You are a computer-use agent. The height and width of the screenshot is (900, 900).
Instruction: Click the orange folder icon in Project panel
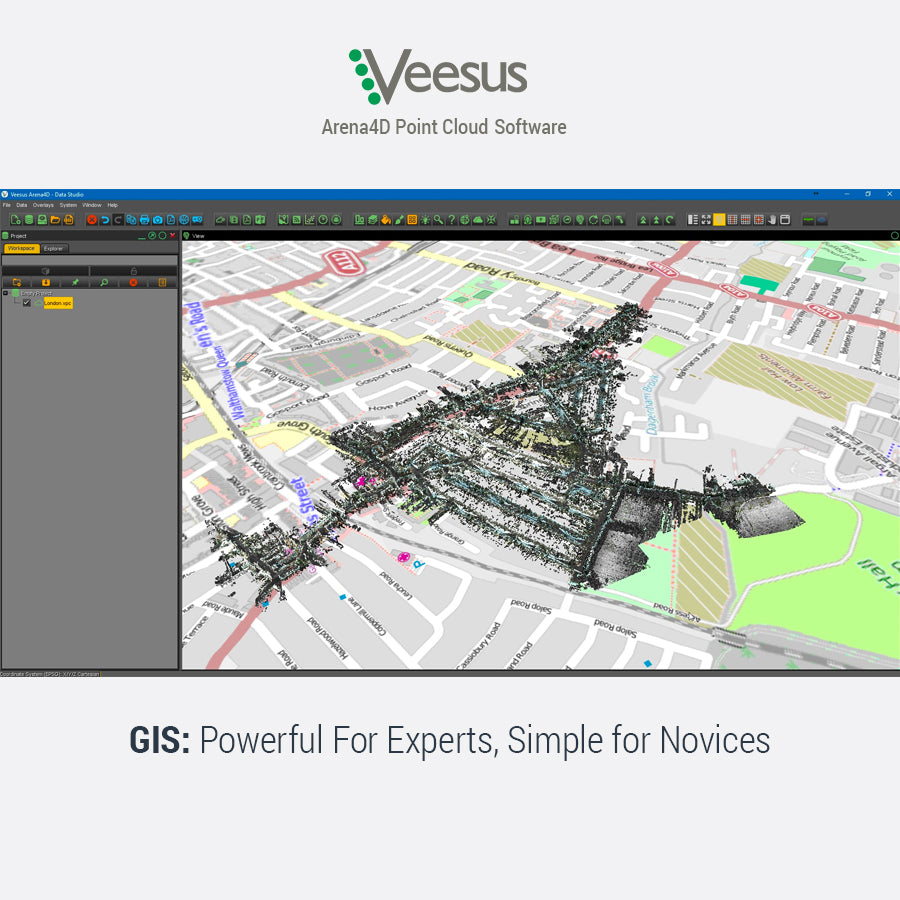17,282
